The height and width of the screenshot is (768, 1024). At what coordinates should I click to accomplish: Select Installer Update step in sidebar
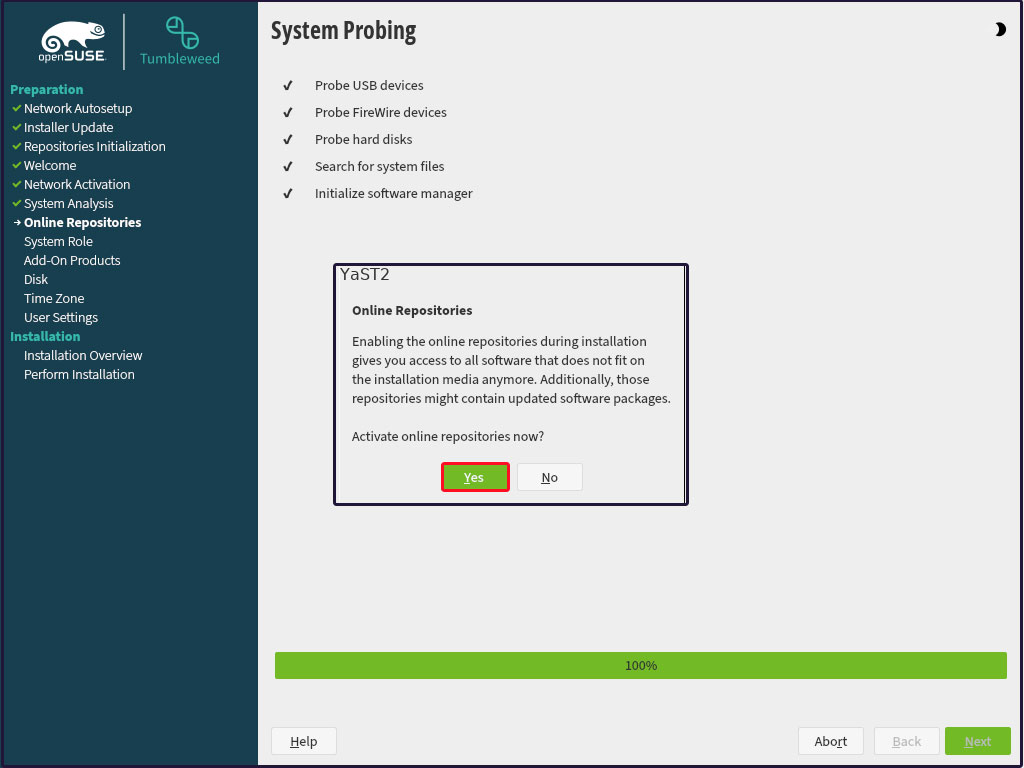pyautogui.click(x=69, y=127)
